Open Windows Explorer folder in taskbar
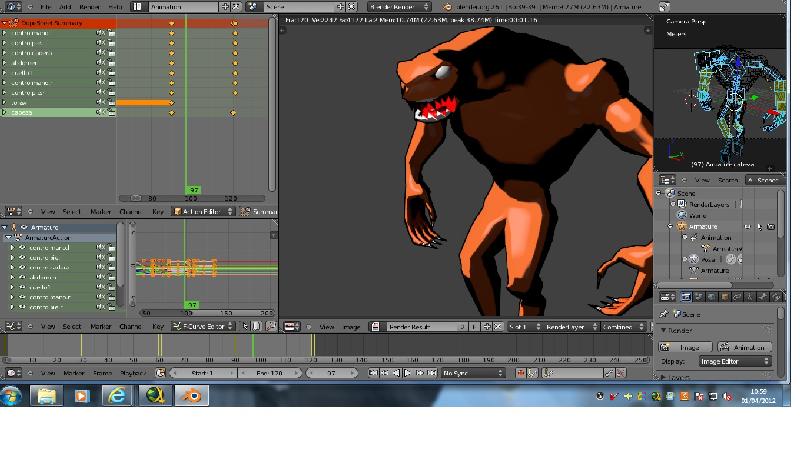This screenshot has width=800, height=452. [x=46, y=395]
